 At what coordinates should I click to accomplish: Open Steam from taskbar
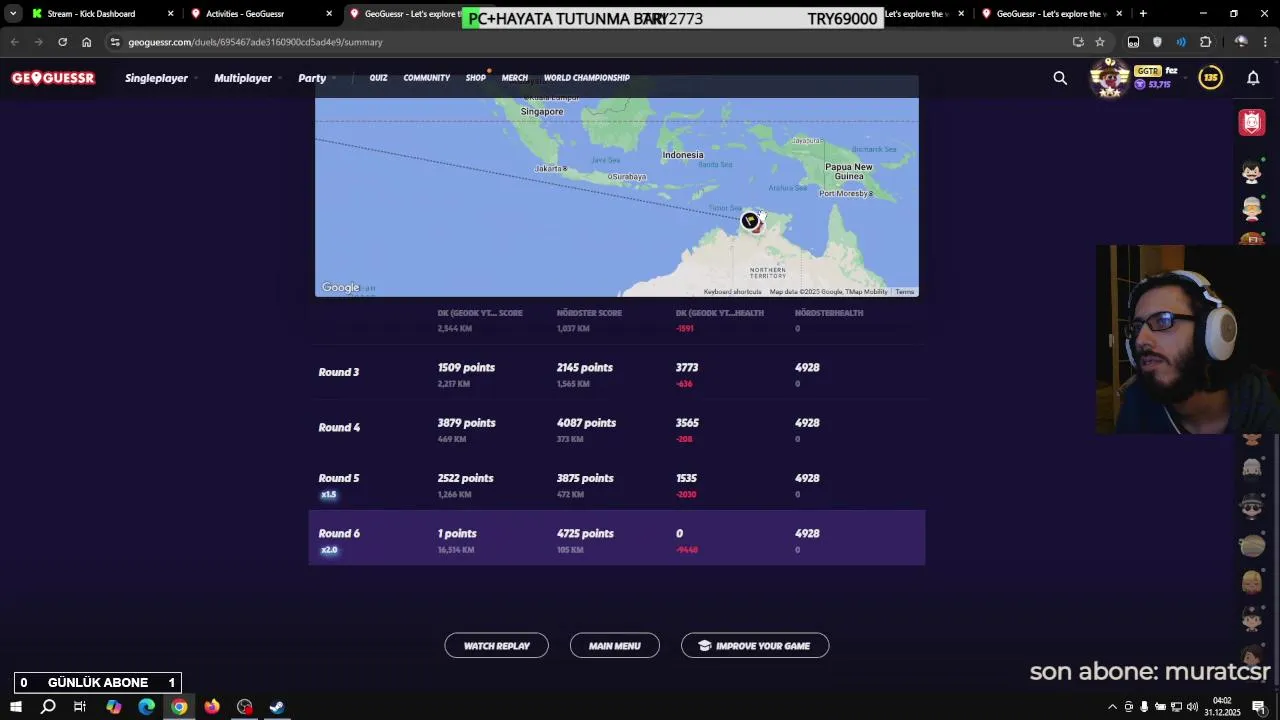click(x=277, y=707)
